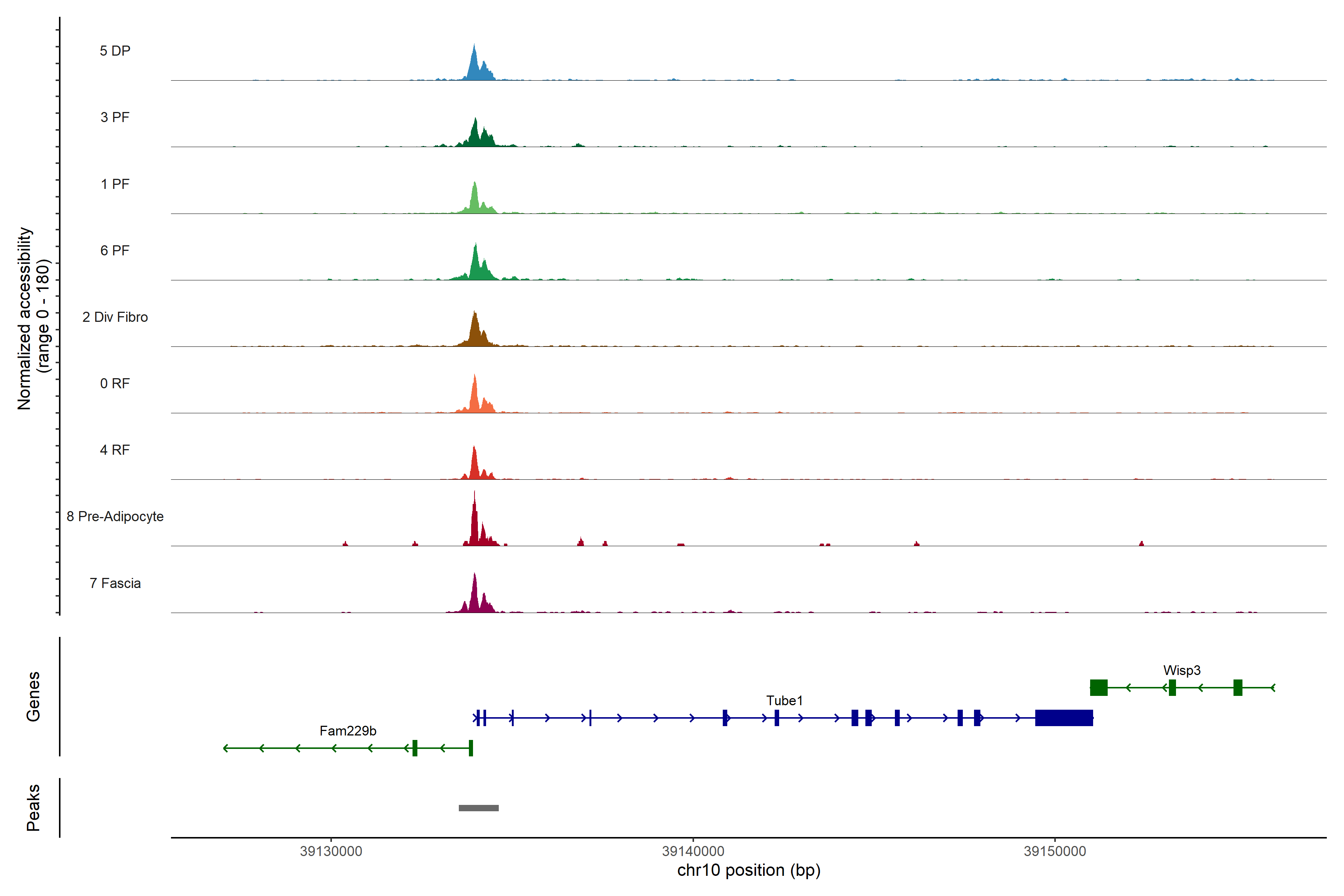Click the 8 Pre-Adipocyte track label
This screenshot has height=896, width=1344.
(115, 516)
